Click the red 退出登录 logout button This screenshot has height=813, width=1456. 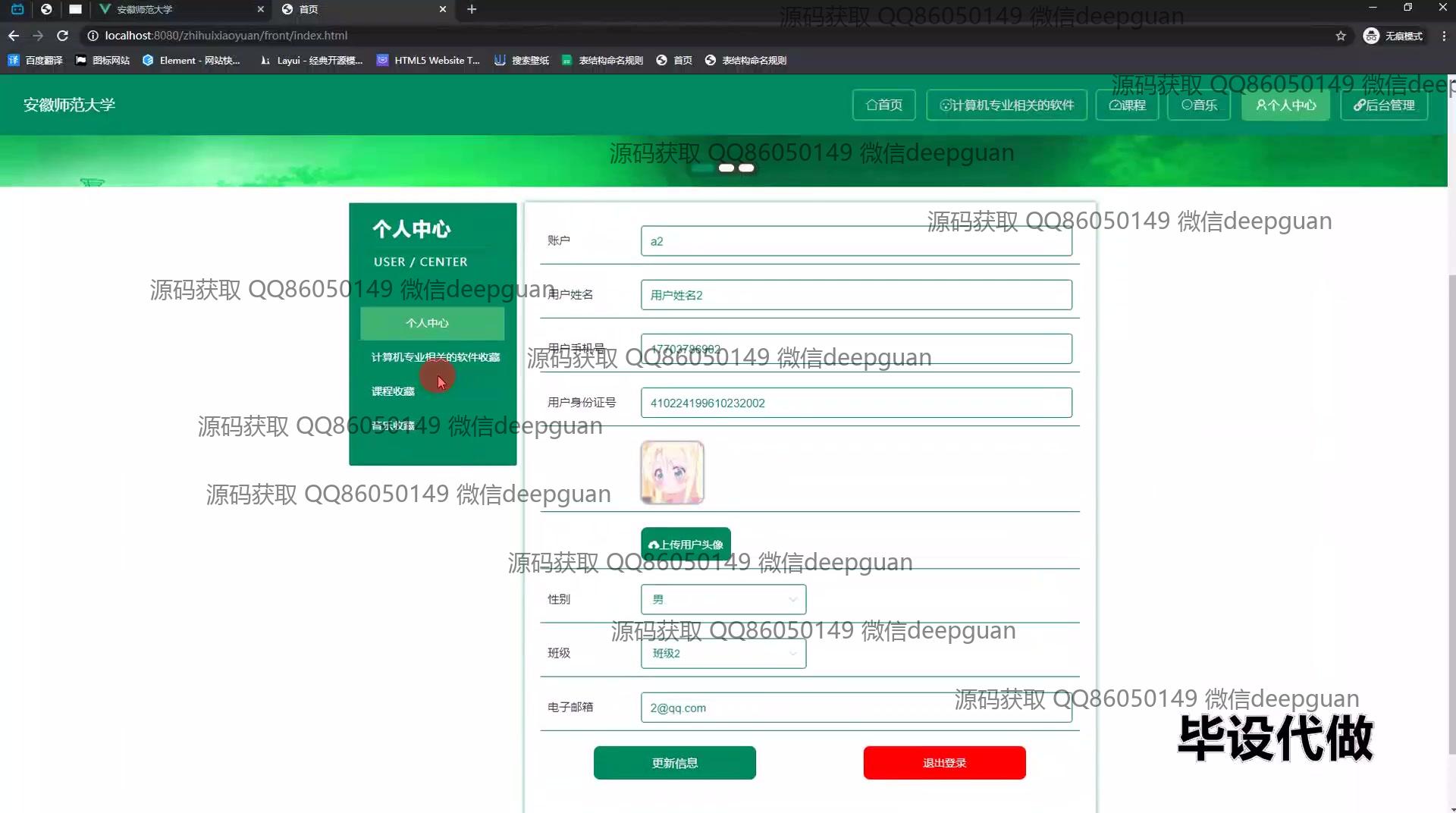pyautogui.click(x=943, y=762)
